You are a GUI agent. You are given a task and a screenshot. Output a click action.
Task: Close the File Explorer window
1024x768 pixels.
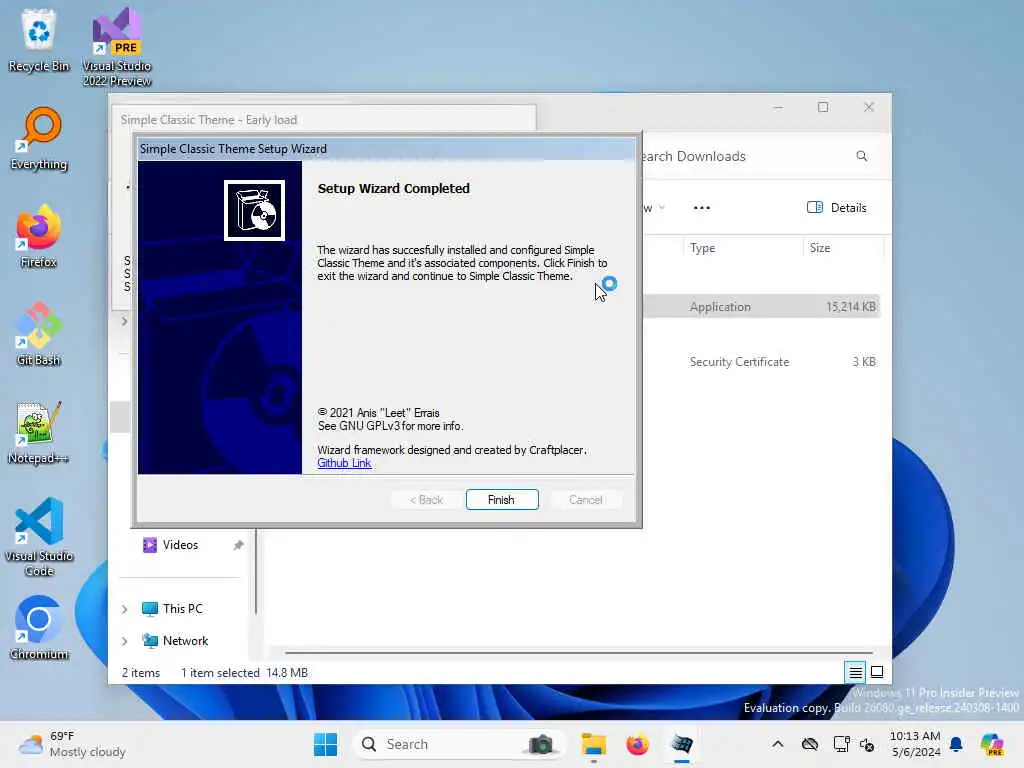point(869,107)
